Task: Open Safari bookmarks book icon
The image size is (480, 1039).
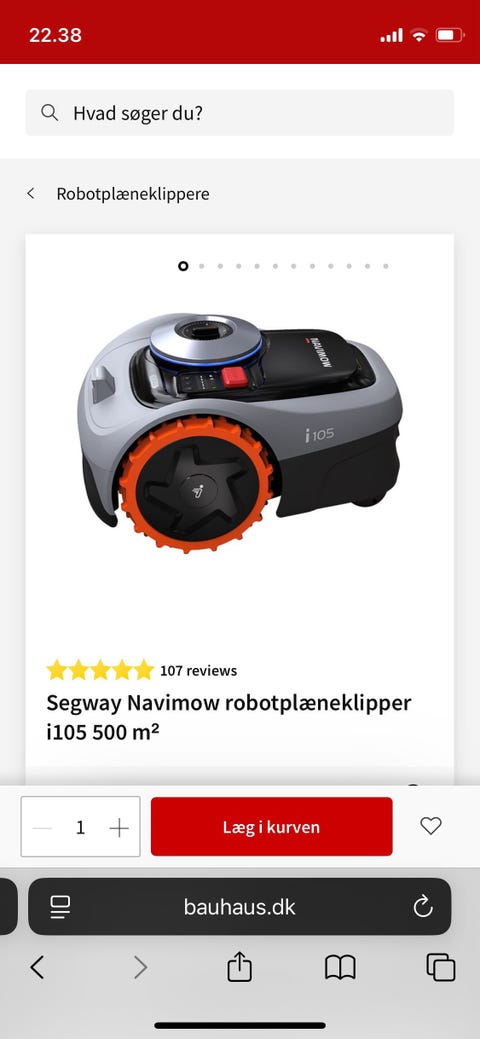Action: (x=340, y=967)
